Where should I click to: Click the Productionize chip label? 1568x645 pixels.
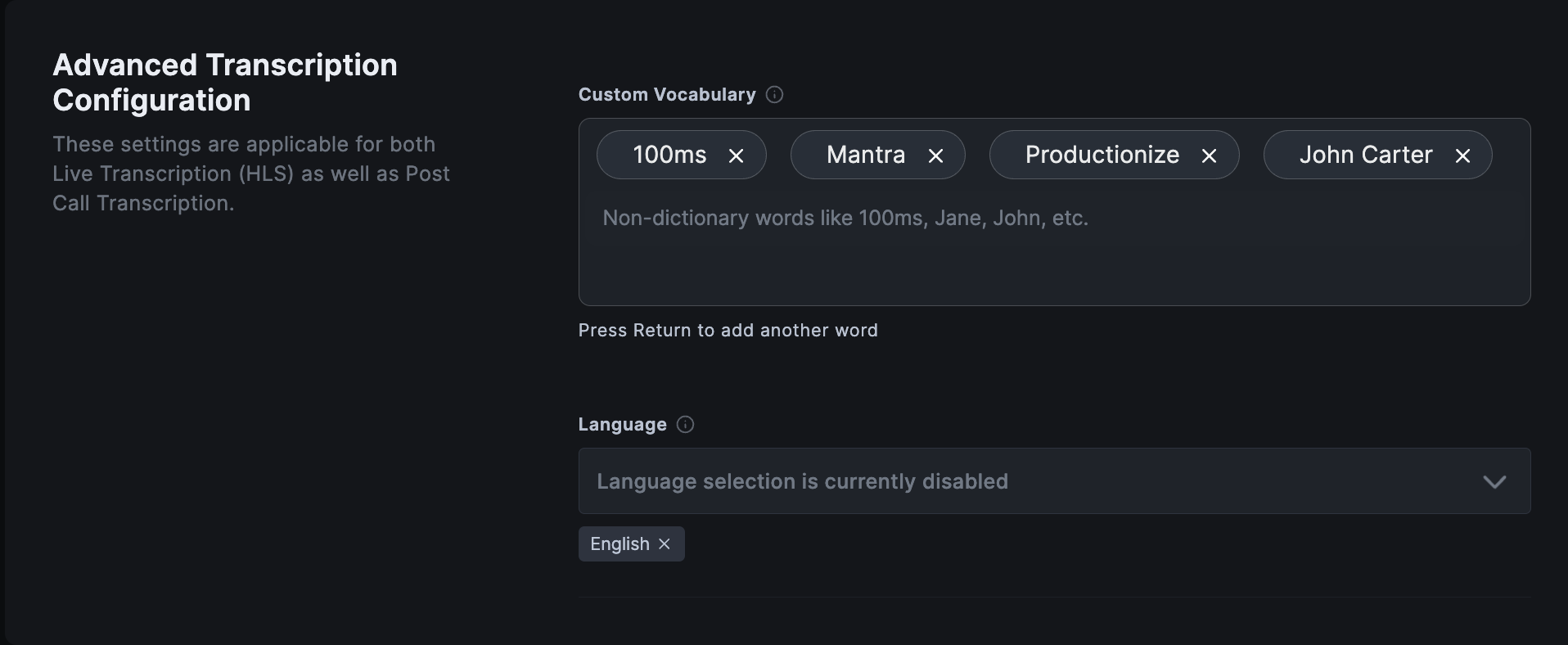(1102, 155)
